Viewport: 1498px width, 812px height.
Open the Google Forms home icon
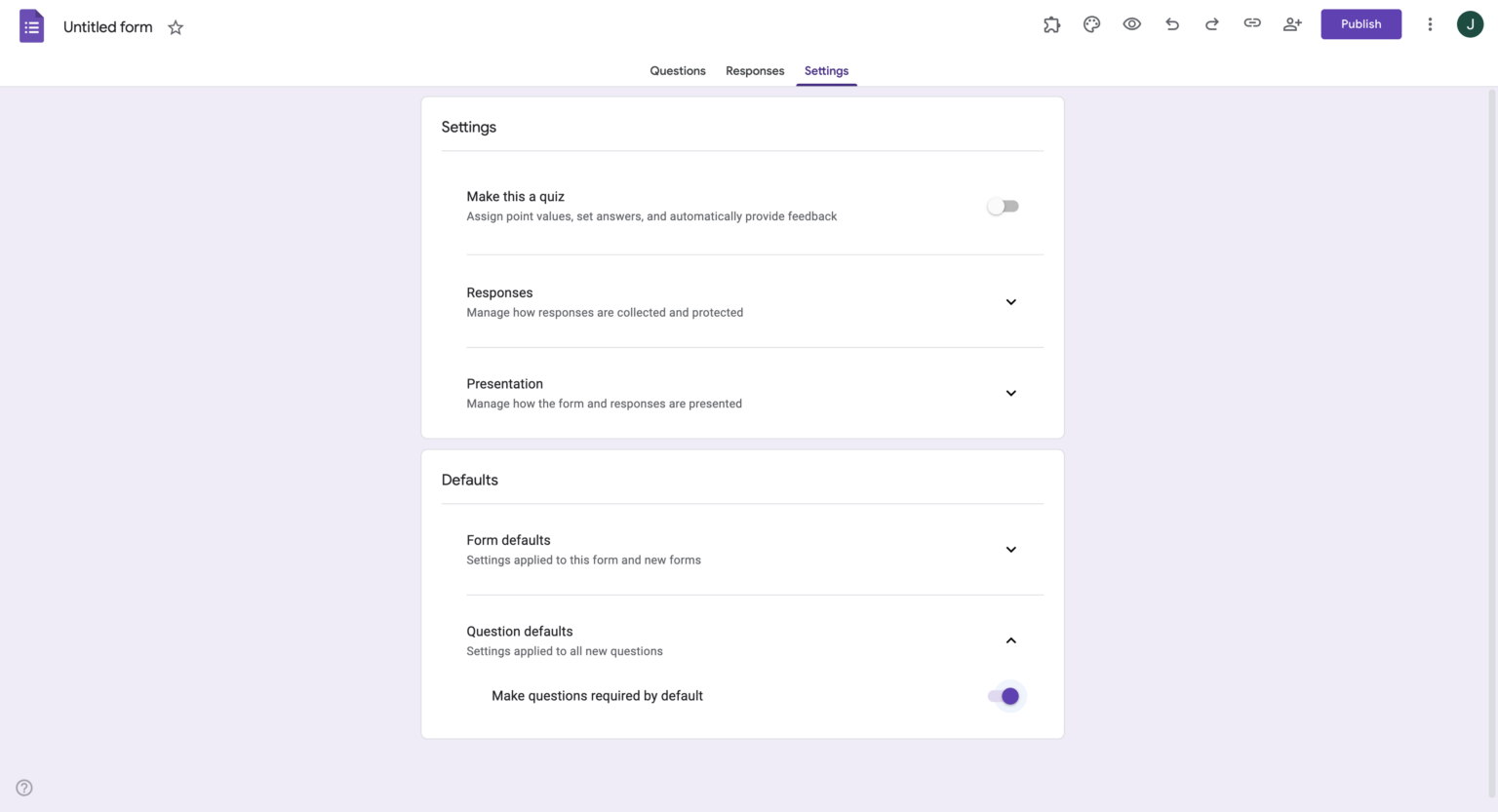click(31, 24)
